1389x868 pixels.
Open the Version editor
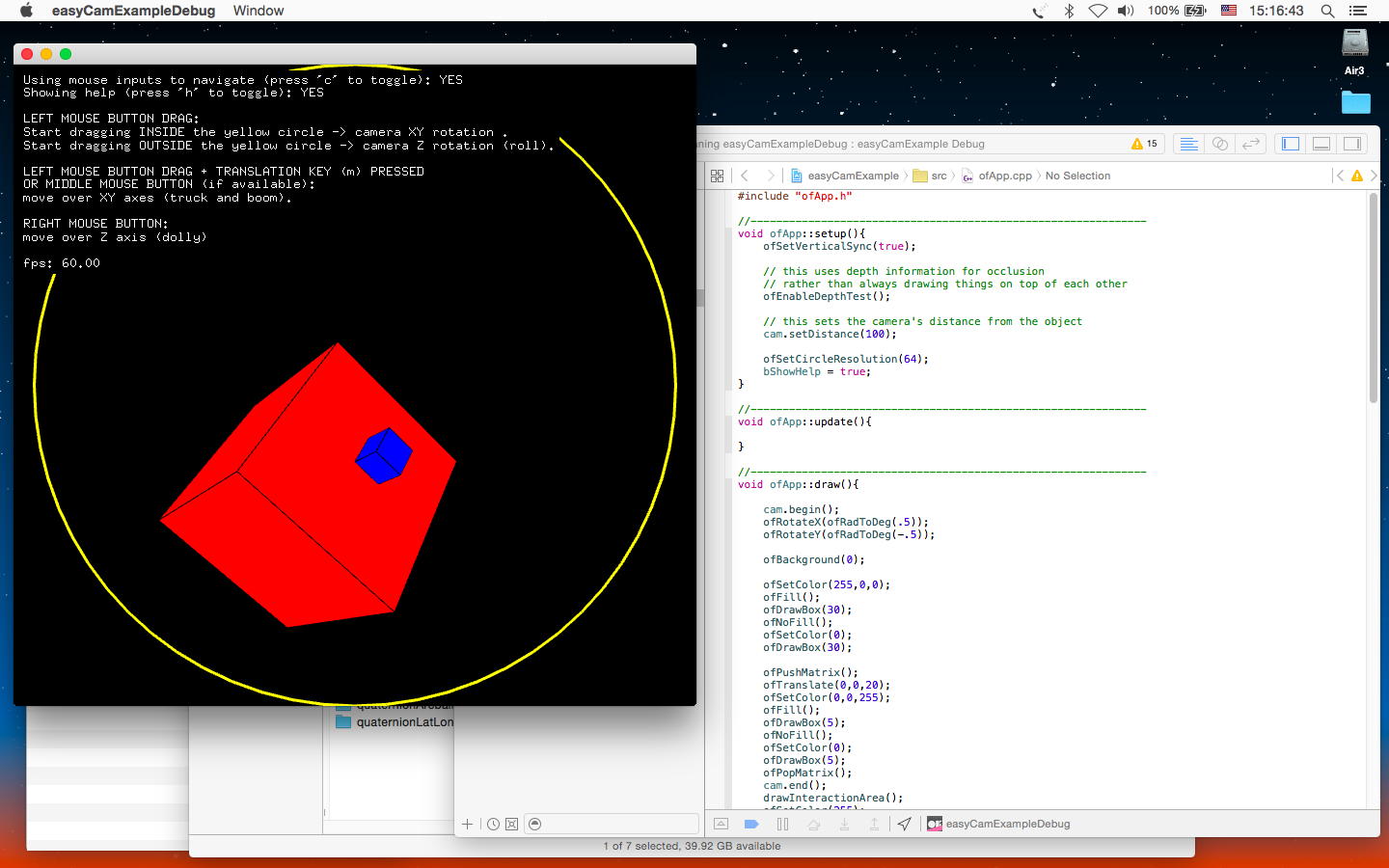coord(1251,144)
